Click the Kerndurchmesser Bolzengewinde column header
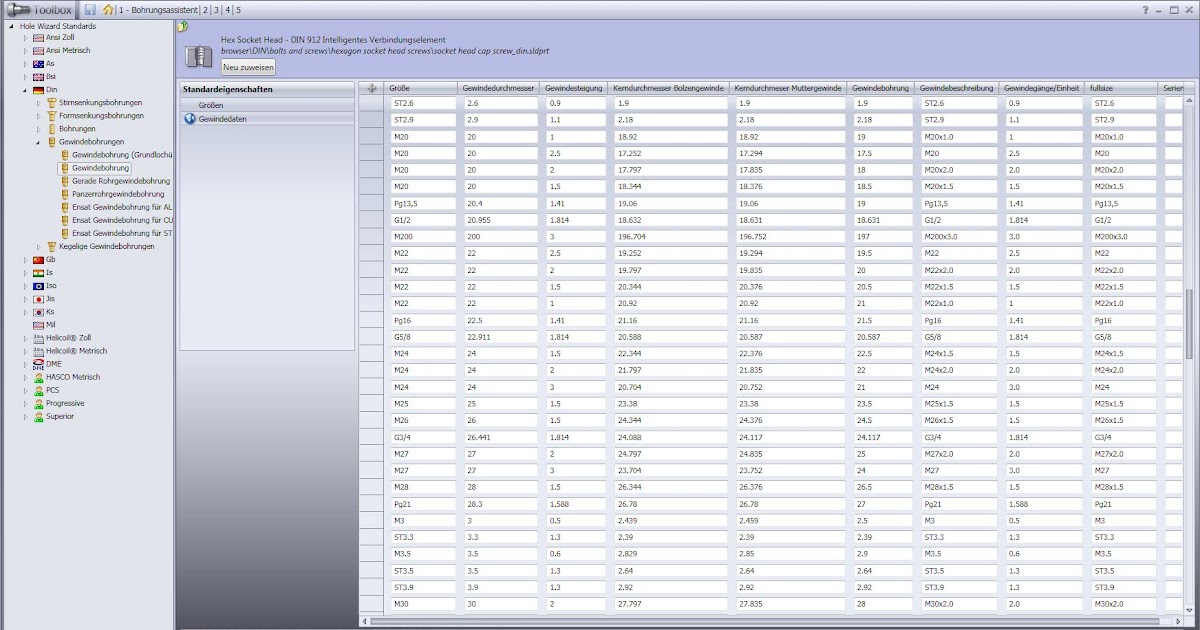This screenshot has height=630, width=1200. point(668,89)
